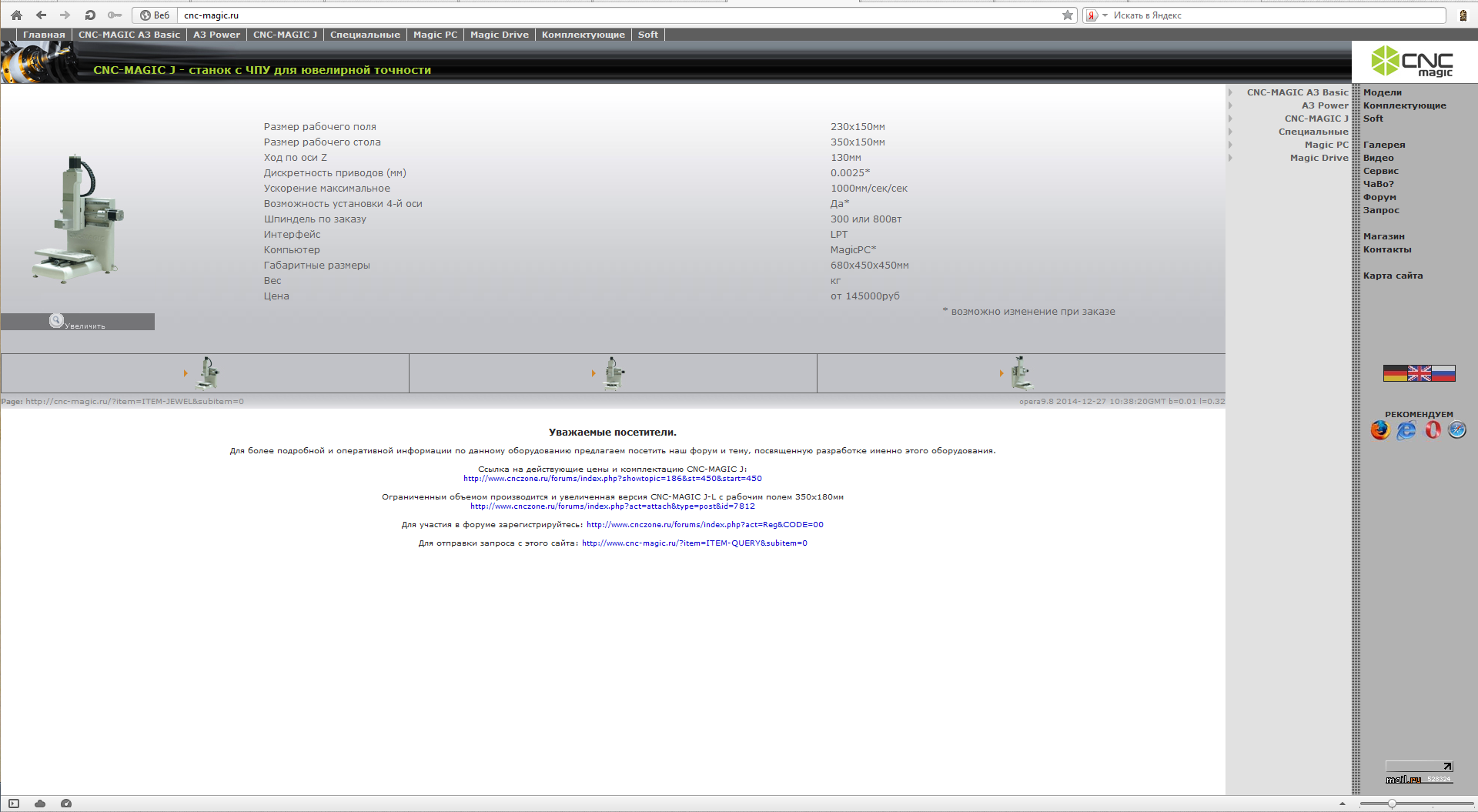The image size is (1478, 812).
Task: Open the Запрос link
Action: click(1382, 210)
